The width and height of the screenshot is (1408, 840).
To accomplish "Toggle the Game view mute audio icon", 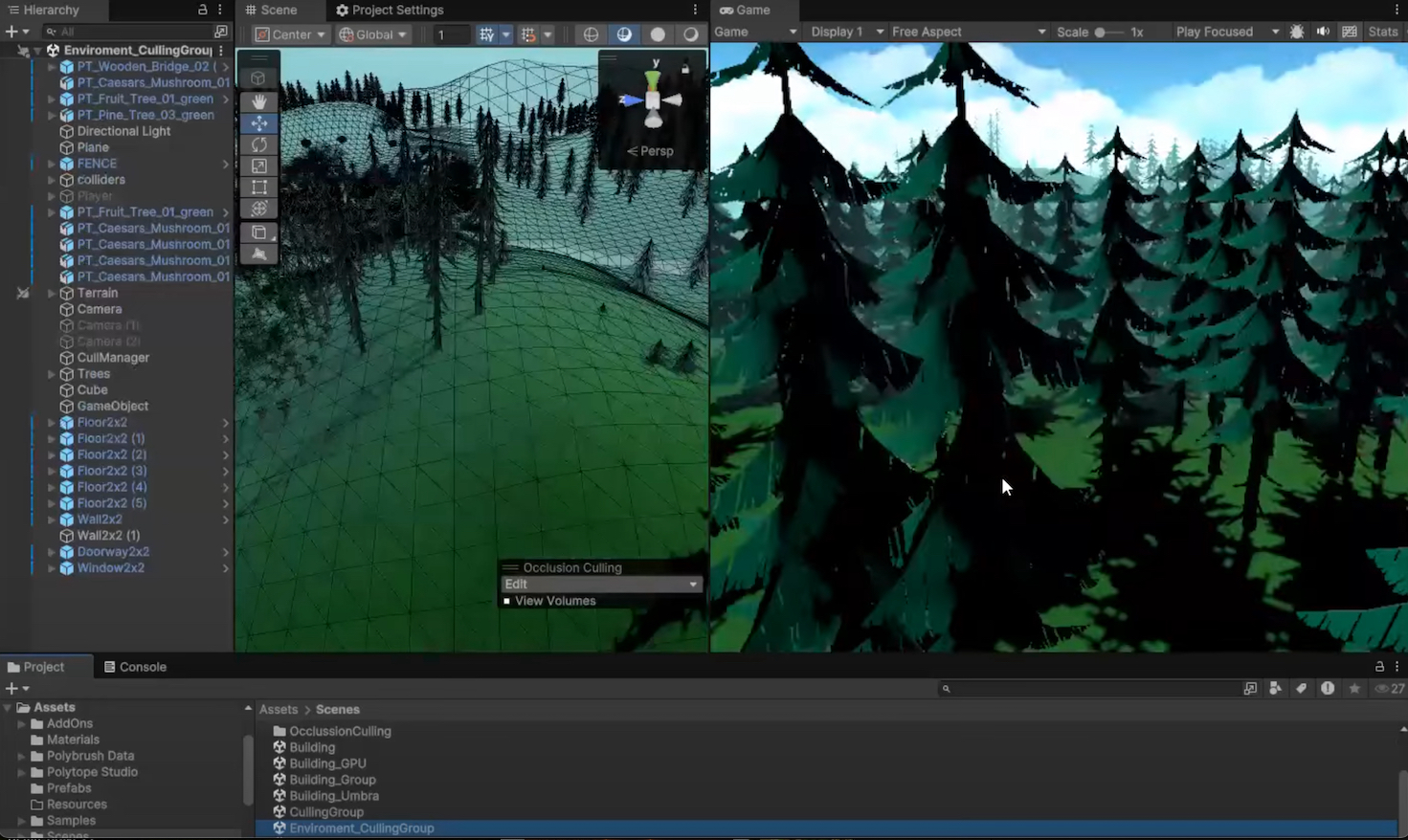I will tap(1323, 32).
